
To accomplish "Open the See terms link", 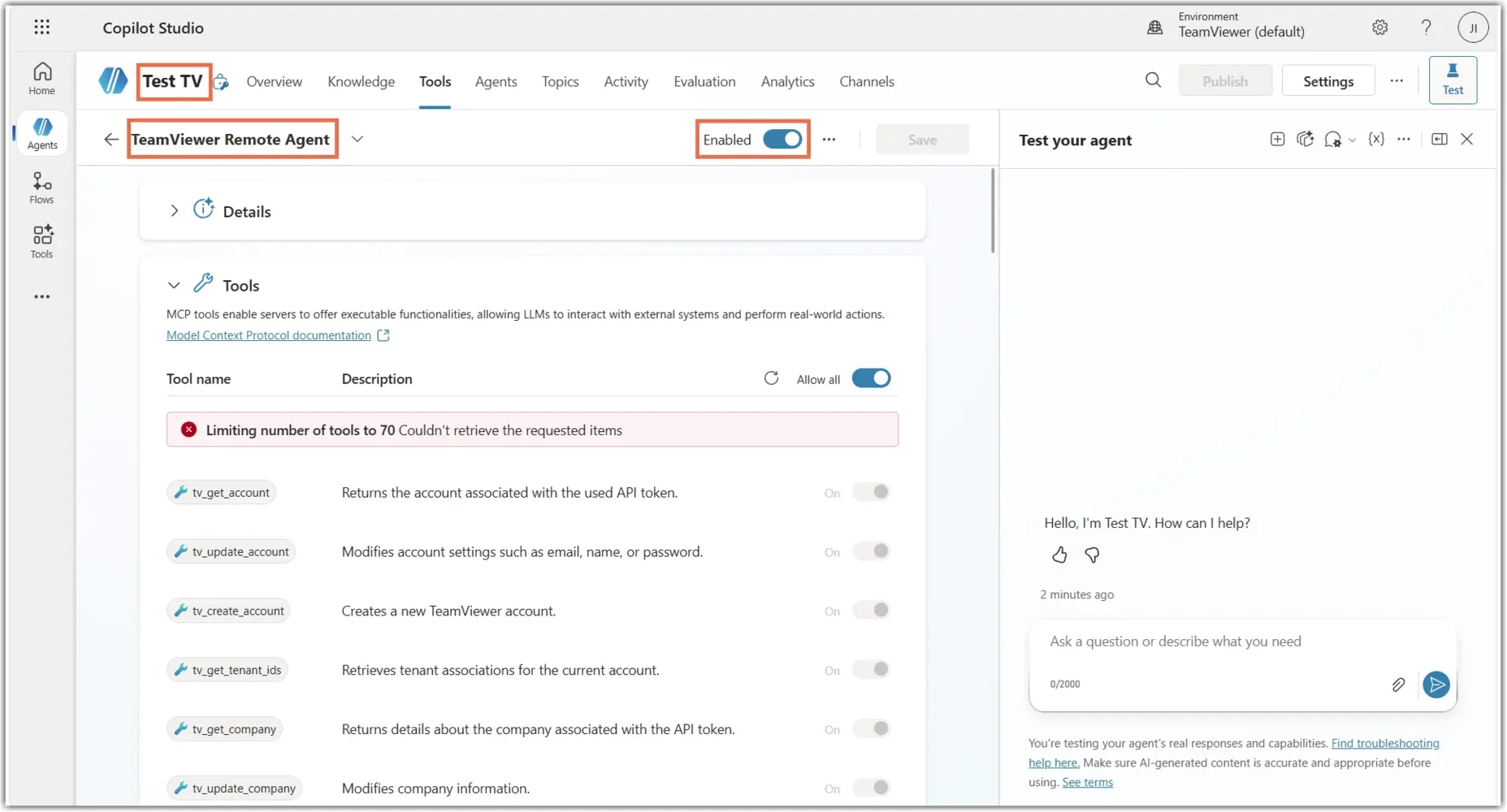I will click(x=1088, y=782).
